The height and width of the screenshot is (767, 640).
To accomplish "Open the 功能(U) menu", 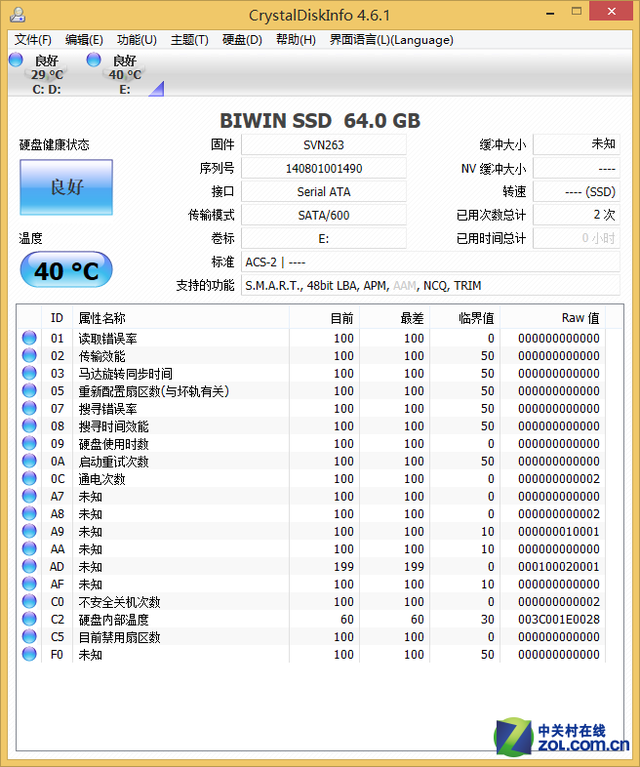I will click(x=136, y=40).
